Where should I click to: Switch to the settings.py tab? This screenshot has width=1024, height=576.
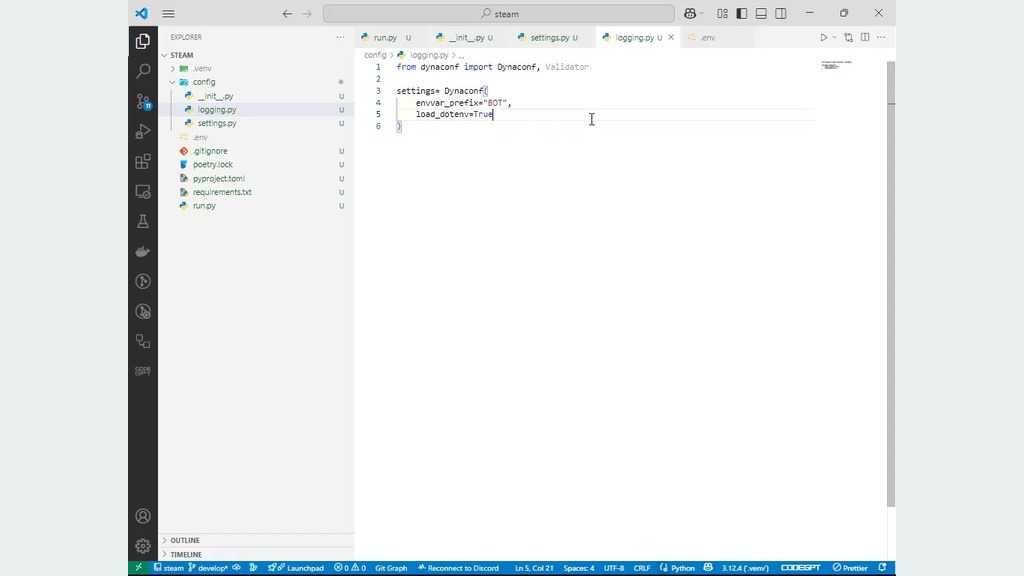(x=549, y=38)
